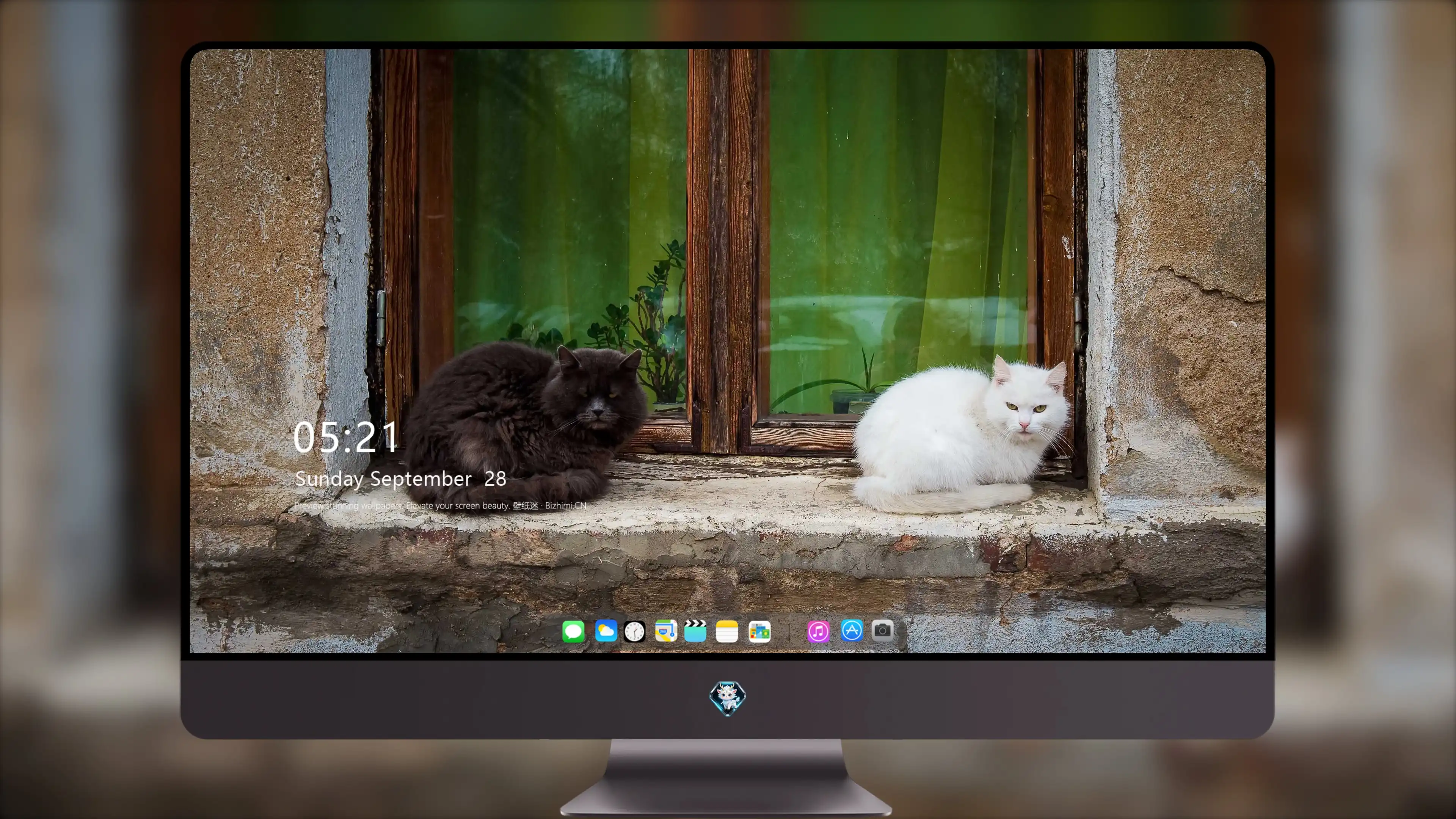Viewport: 1456px width, 819px height.
Task: Open the App Store icon in dock
Action: pyautogui.click(x=852, y=630)
